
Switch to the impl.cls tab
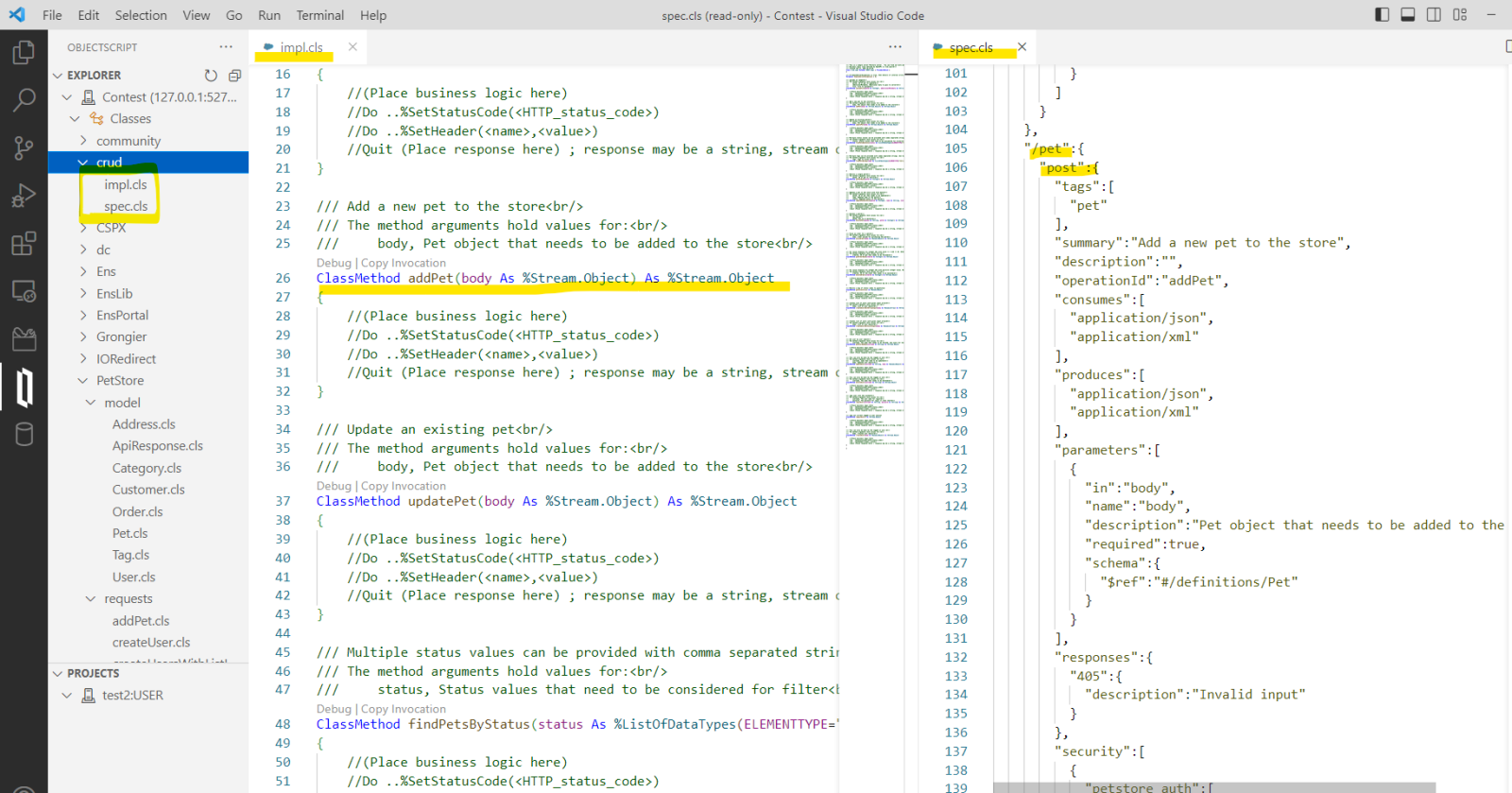click(301, 47)
